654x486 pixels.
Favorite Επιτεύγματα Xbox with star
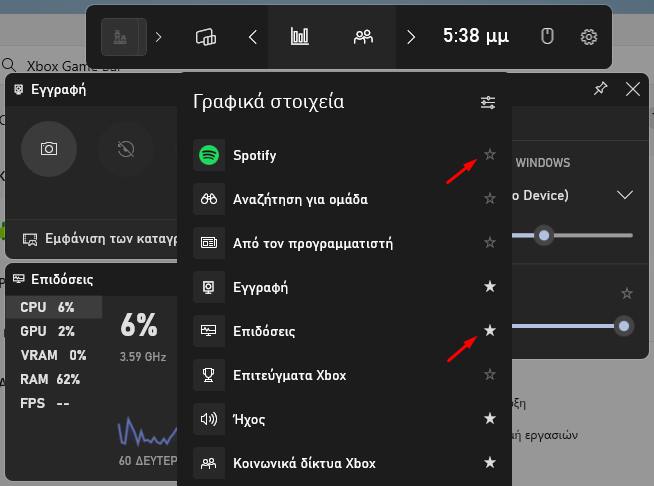point(490,375)
